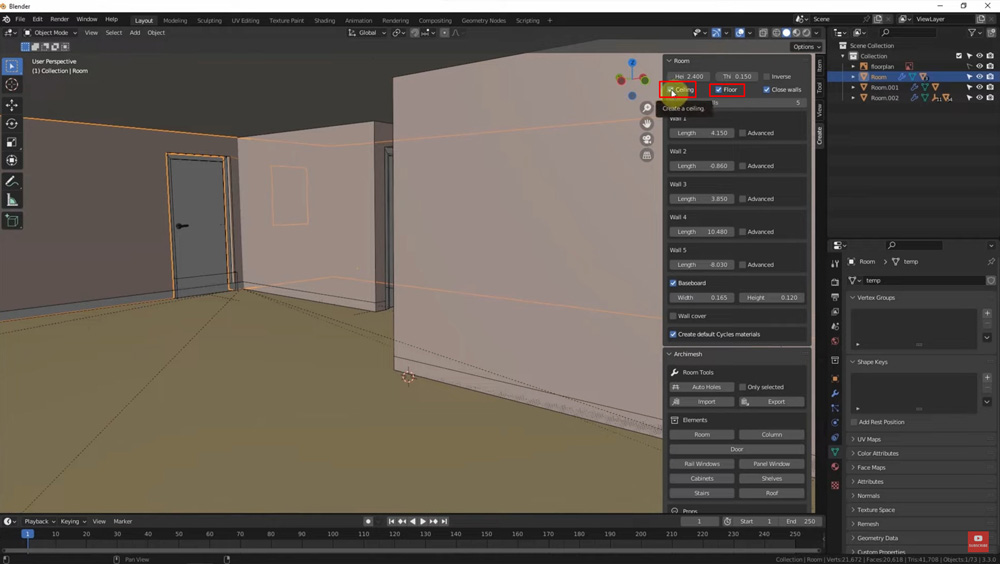Add a Column element
This screenshot has width=1000, height=564.
point(772,434)
